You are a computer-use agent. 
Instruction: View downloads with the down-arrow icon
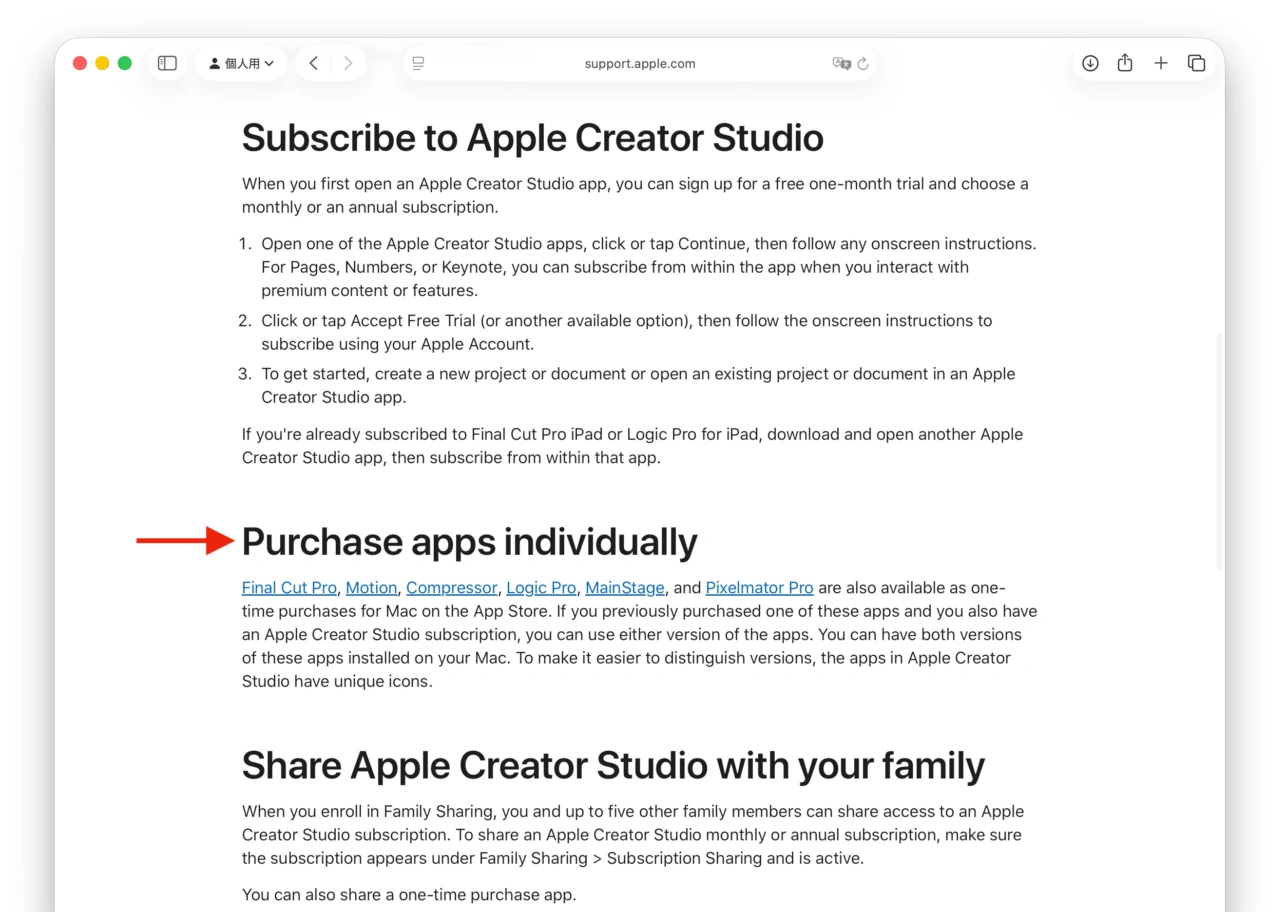pyautogui.click(x=1089, y=62)
